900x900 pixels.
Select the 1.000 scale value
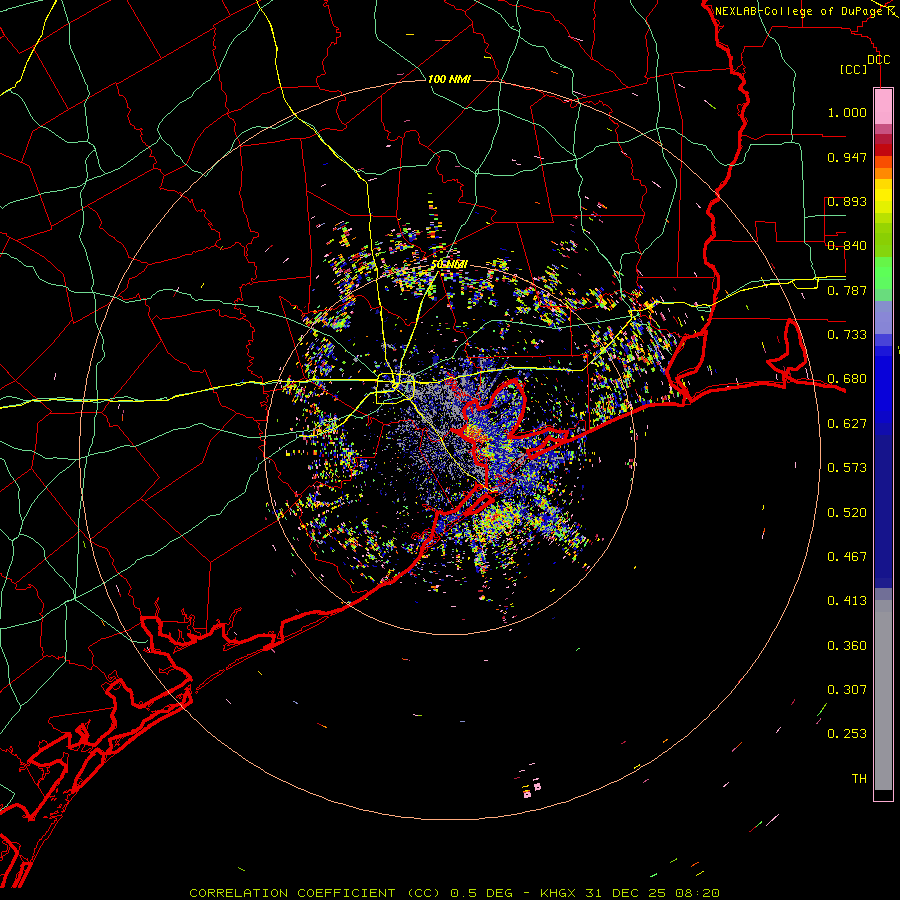tap(847, 112)
